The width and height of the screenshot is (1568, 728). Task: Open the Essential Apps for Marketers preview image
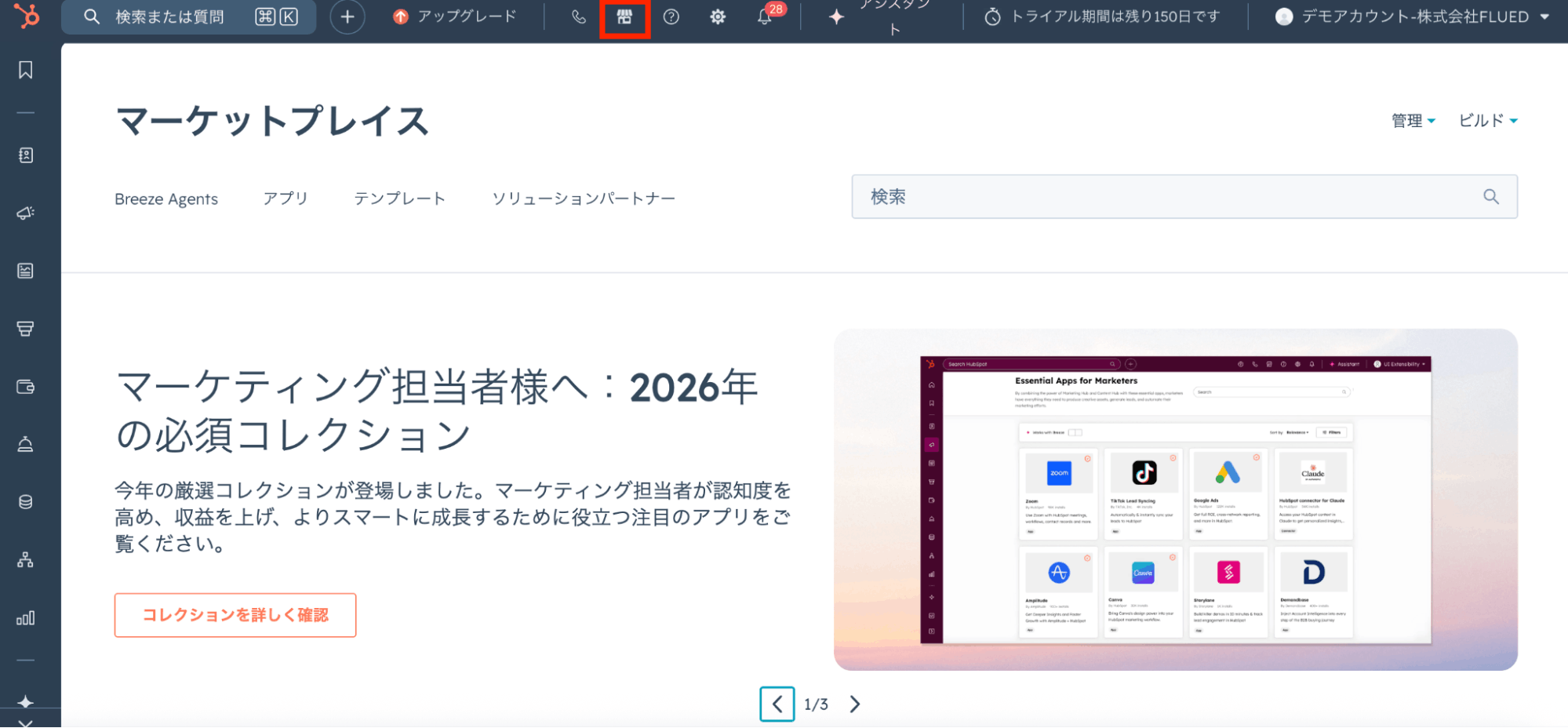tap(1176, 500)
